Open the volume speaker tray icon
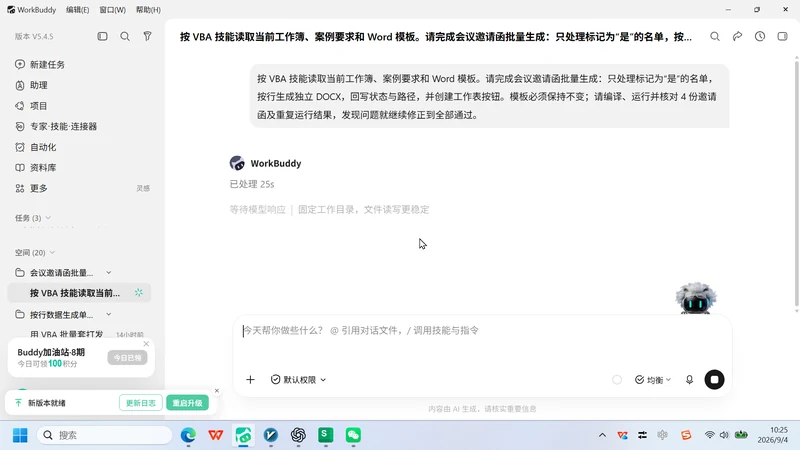 click(724, 435)
